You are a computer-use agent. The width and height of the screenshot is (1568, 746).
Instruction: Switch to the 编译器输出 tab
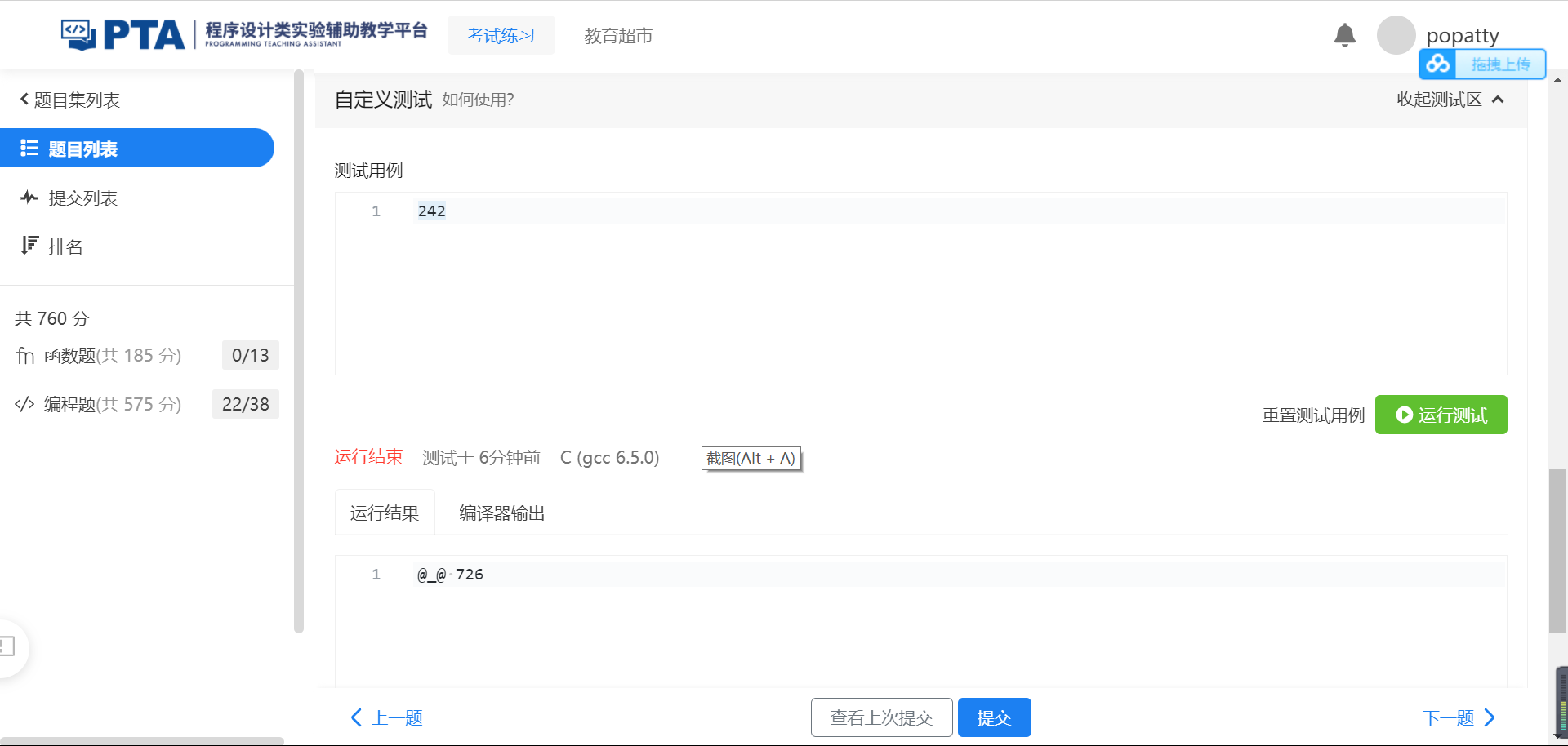click(501, 513)
